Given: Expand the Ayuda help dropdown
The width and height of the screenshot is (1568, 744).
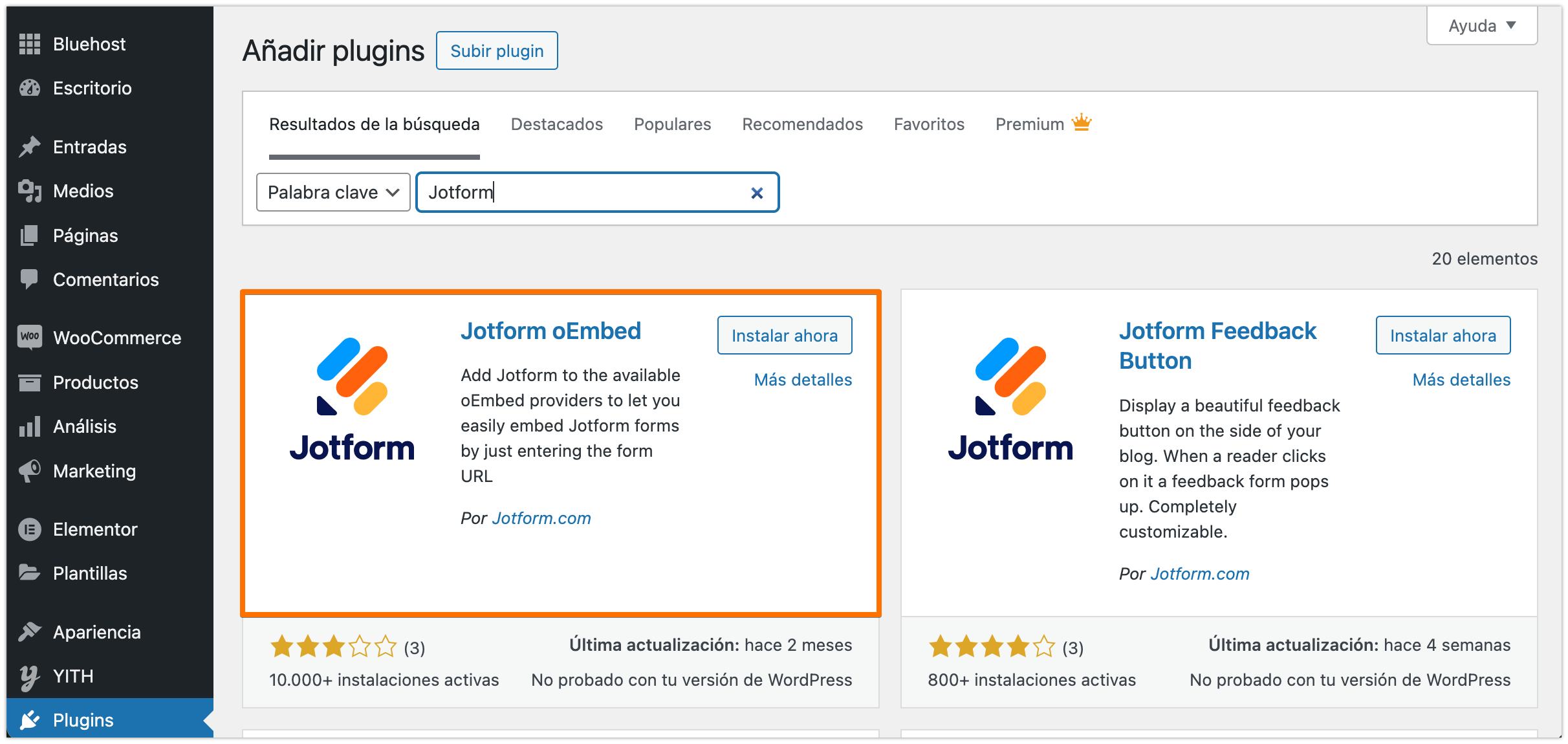Looking at the screenshot, I should [x=1481, y=26].
